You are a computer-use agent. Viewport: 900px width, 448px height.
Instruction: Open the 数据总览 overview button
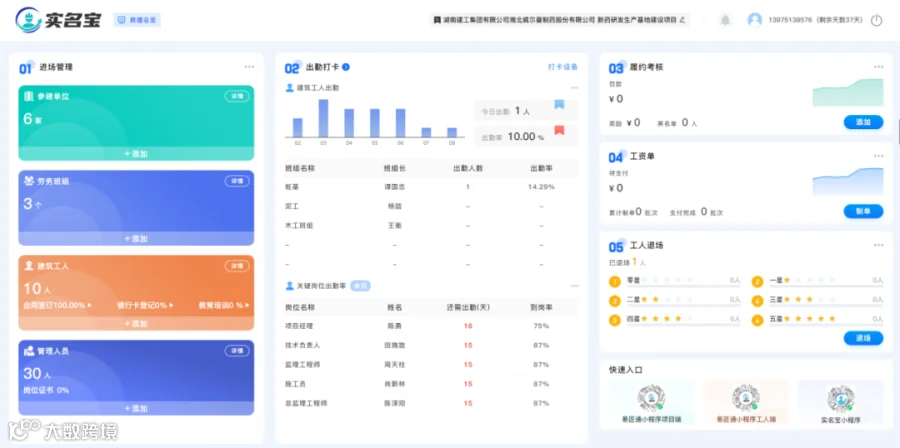click(137, 20)
